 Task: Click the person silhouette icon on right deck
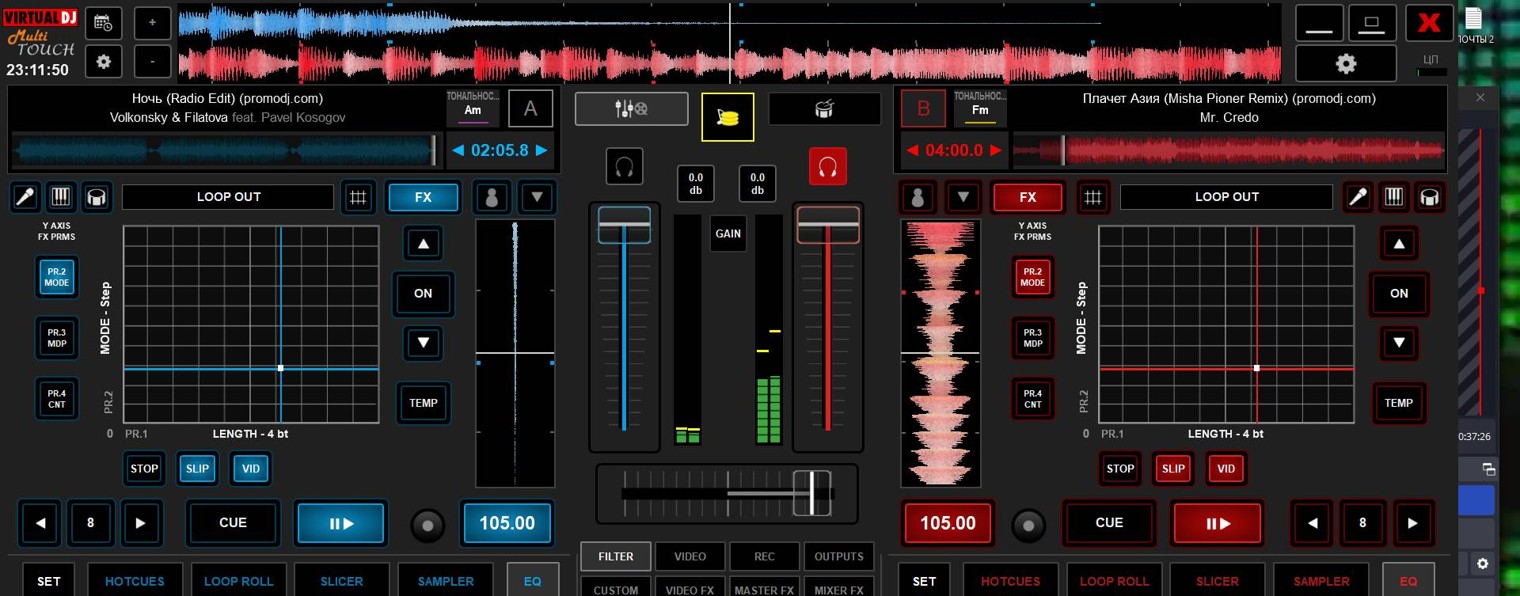[917, 197]
